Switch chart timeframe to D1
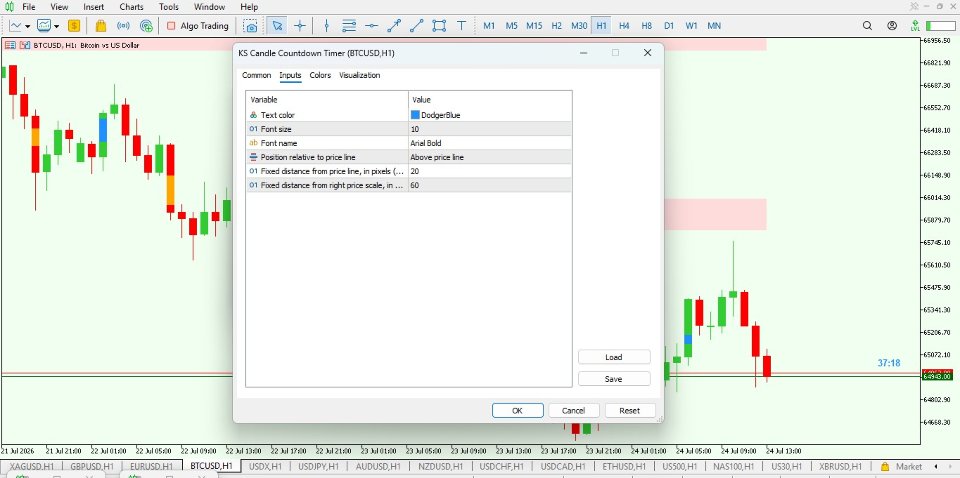960x478 pixels. 669,26
